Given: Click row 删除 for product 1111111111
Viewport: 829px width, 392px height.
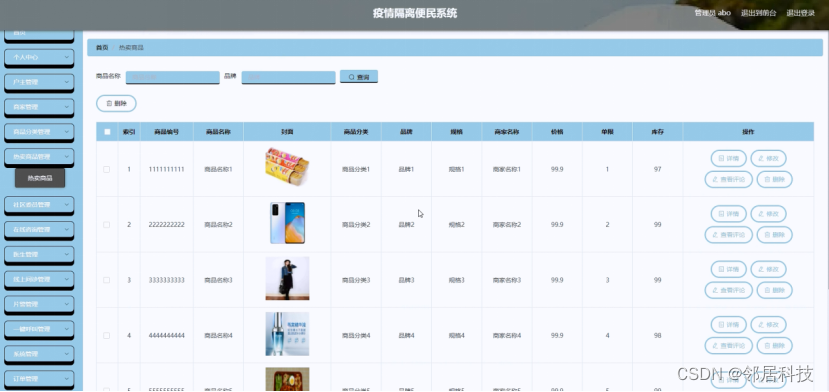Looking at the screenshot, I should [775, 179].
